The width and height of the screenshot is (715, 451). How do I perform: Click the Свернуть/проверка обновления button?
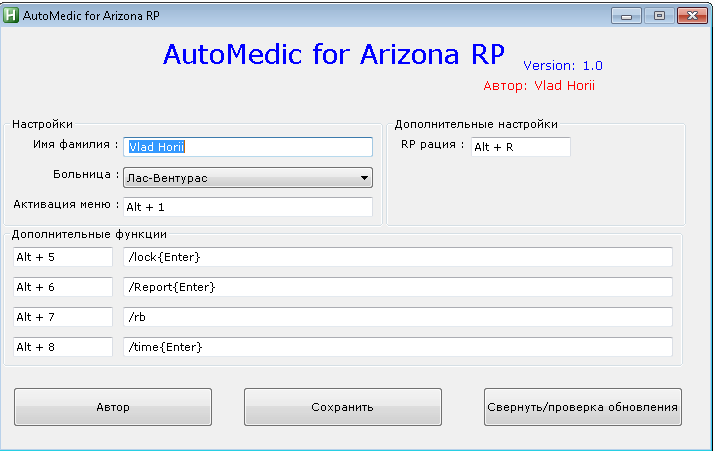(x=583, y=407)
